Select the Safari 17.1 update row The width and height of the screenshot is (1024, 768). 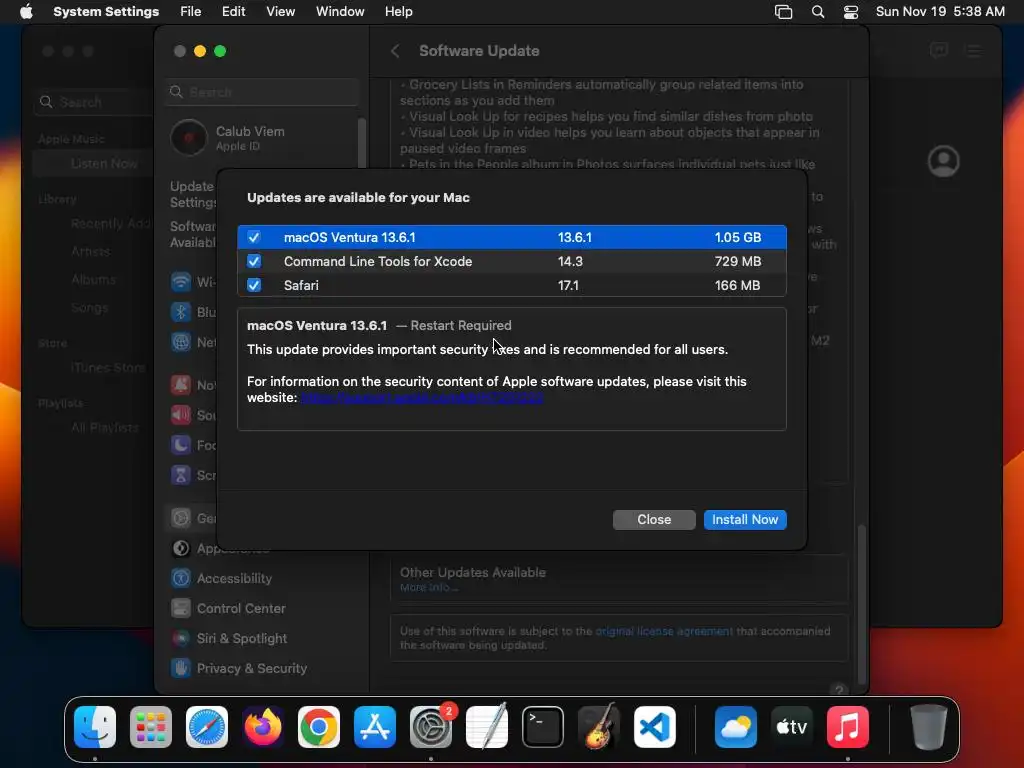point(512,285)
